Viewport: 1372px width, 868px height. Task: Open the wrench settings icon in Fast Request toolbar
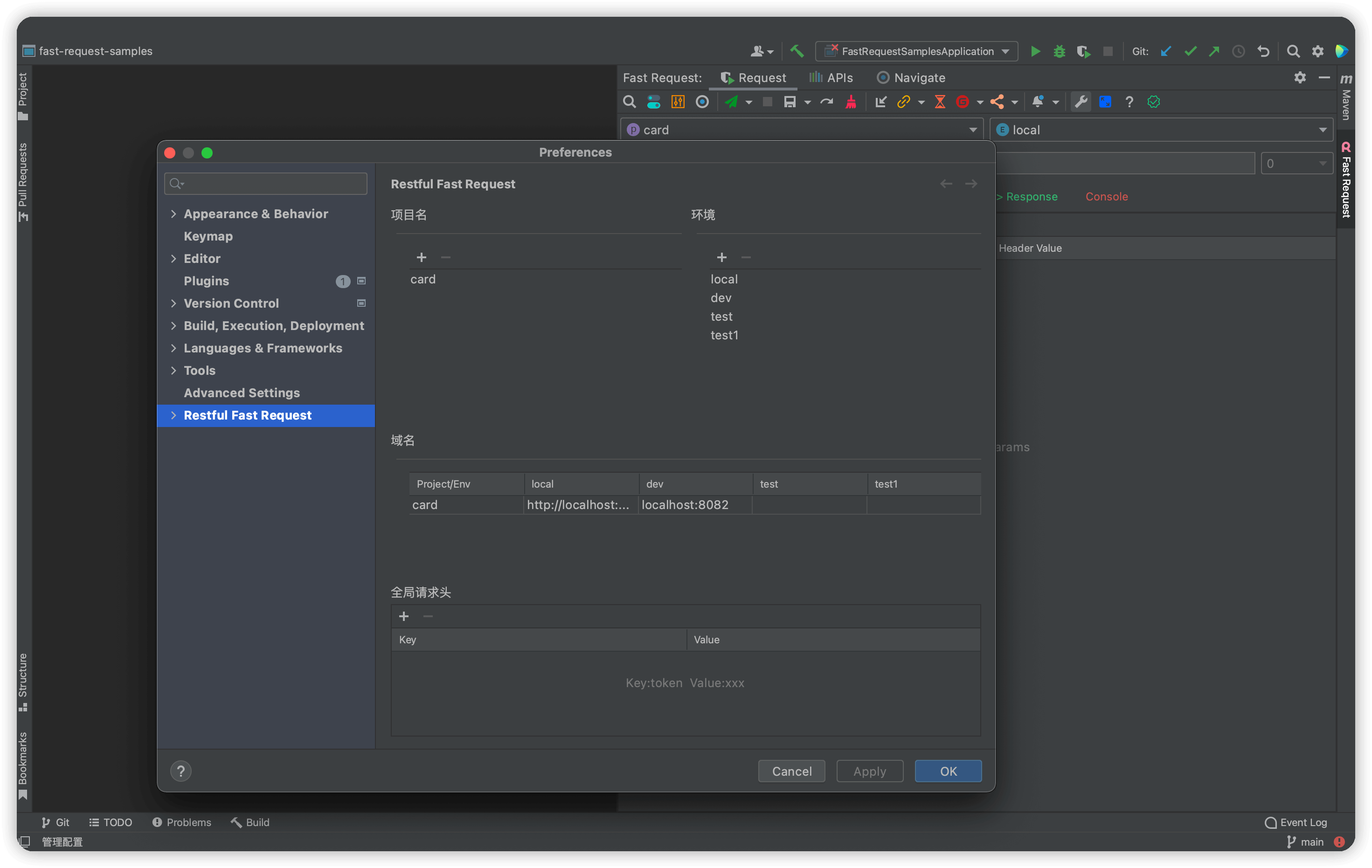point(1080,102)
